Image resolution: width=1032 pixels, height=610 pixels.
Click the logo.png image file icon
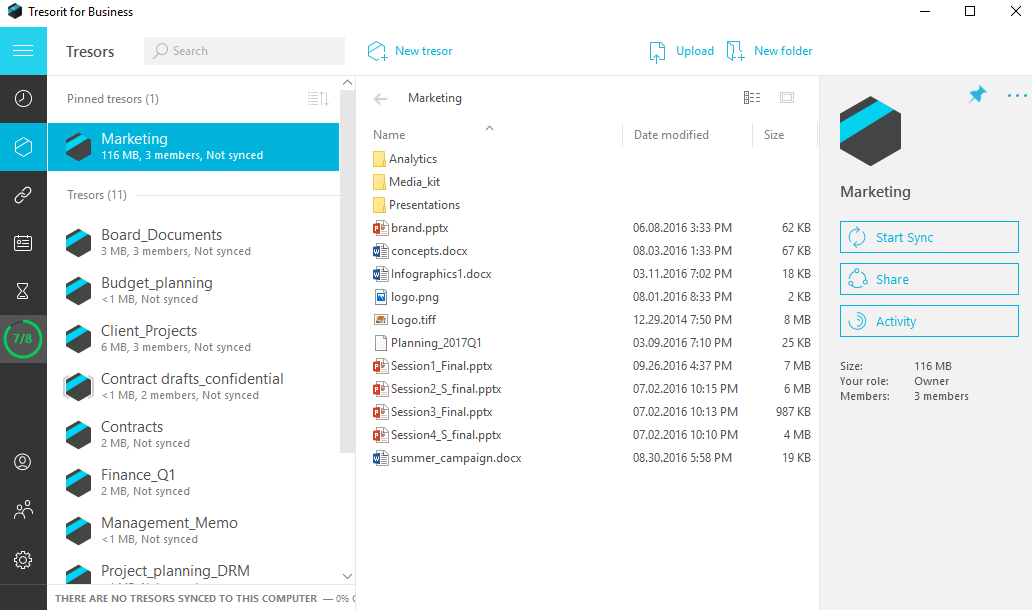(380, 297)
